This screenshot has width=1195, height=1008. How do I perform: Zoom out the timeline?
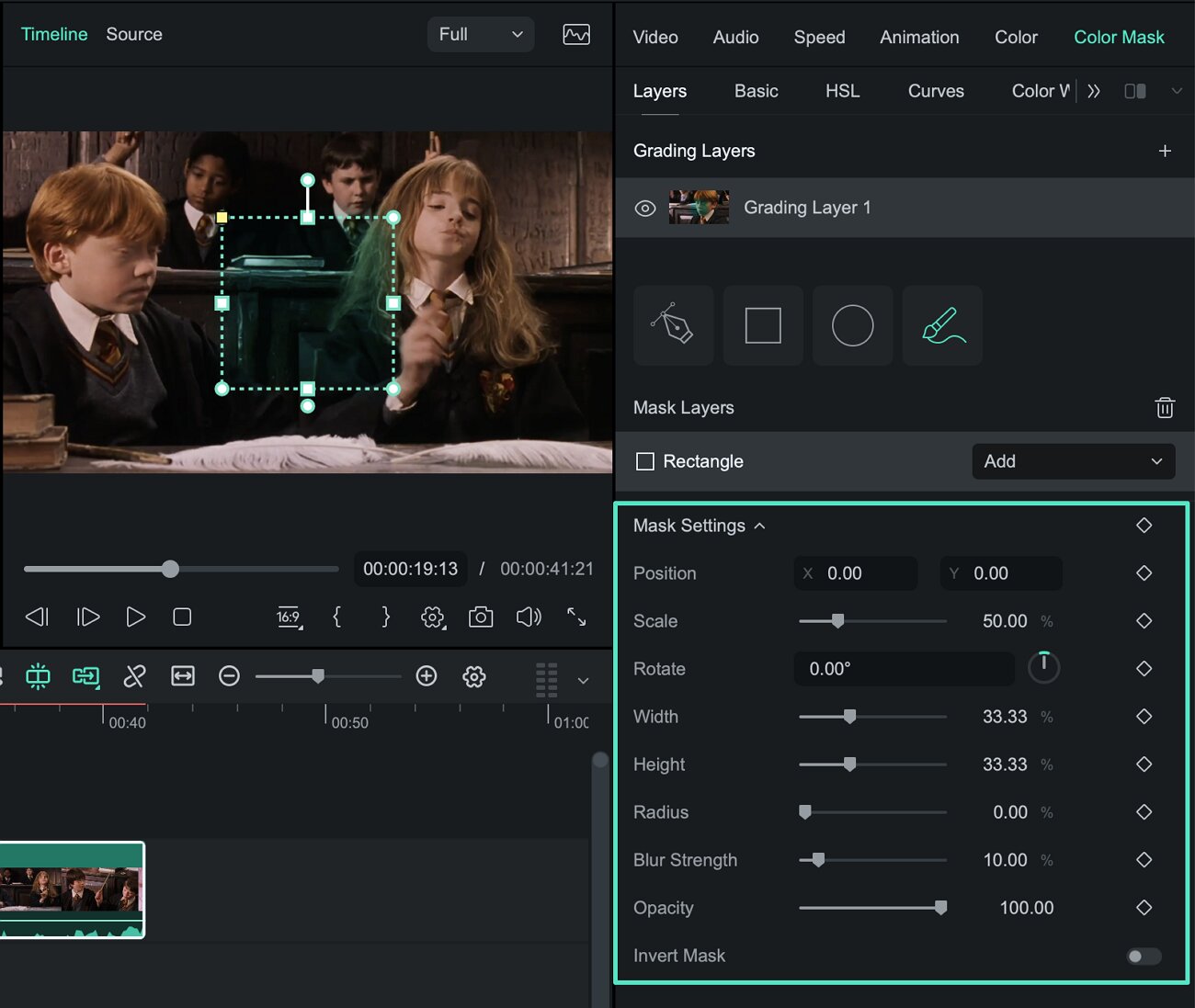[229, 677]
